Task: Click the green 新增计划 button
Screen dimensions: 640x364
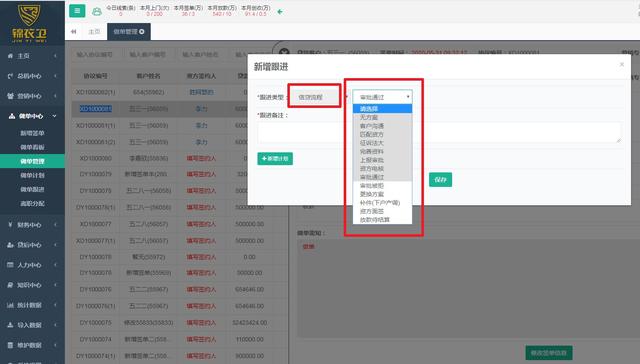Action: (275, 158)
